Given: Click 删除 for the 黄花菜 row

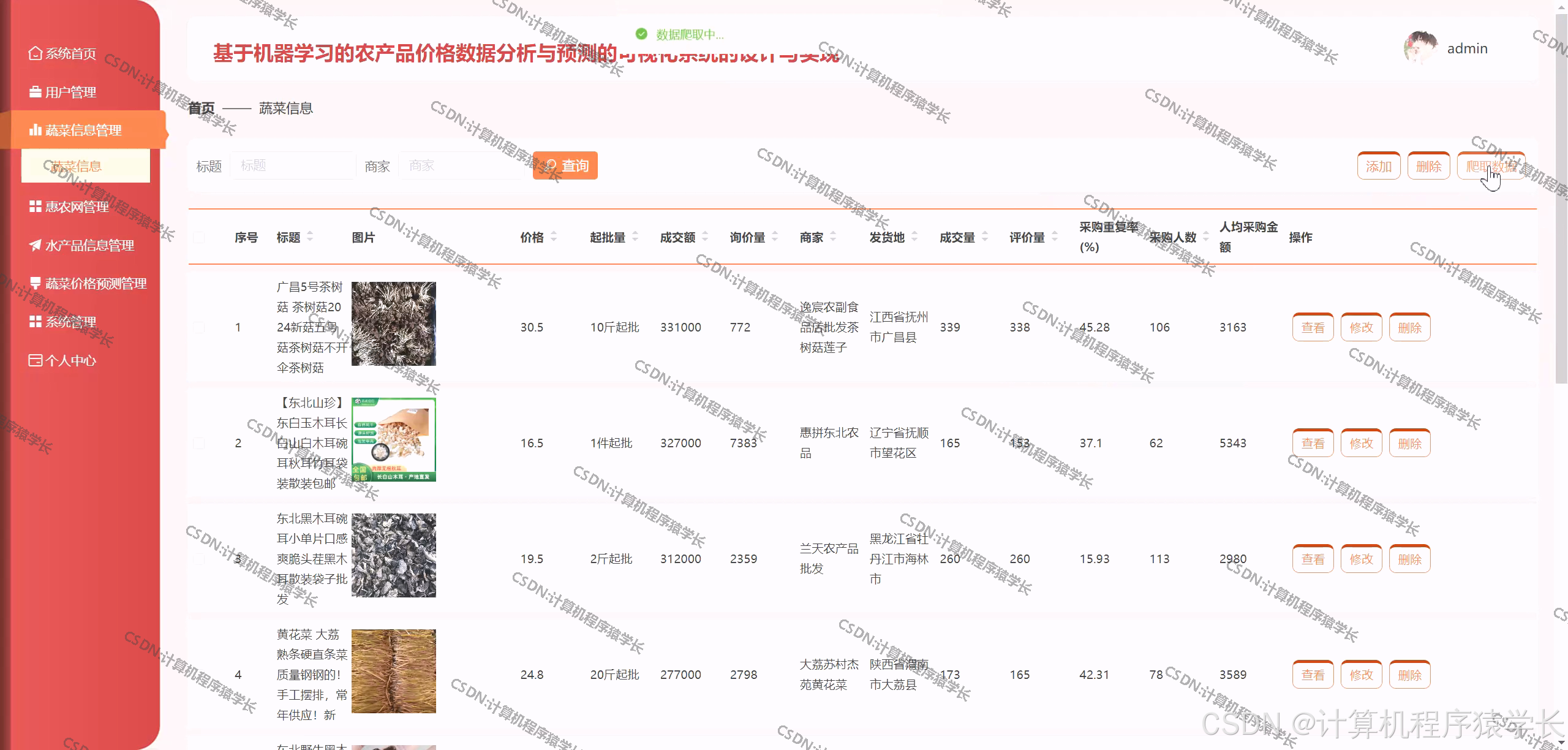Looking at the screenshot, I should [1410, 675].
